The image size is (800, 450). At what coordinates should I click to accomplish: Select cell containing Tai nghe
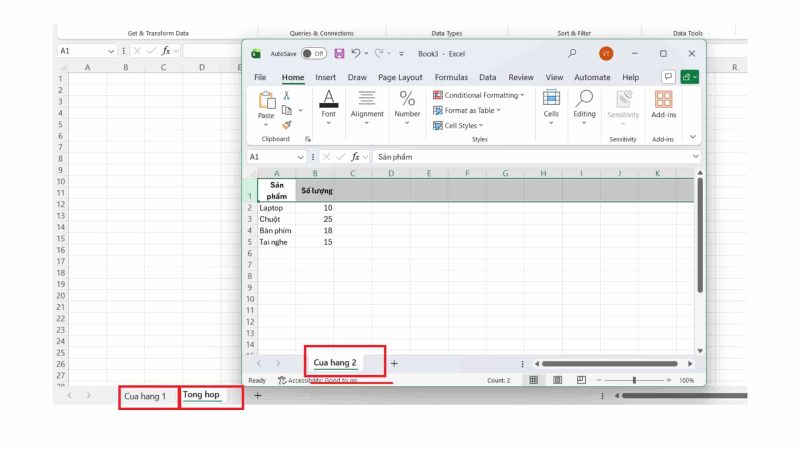point(277,242)
